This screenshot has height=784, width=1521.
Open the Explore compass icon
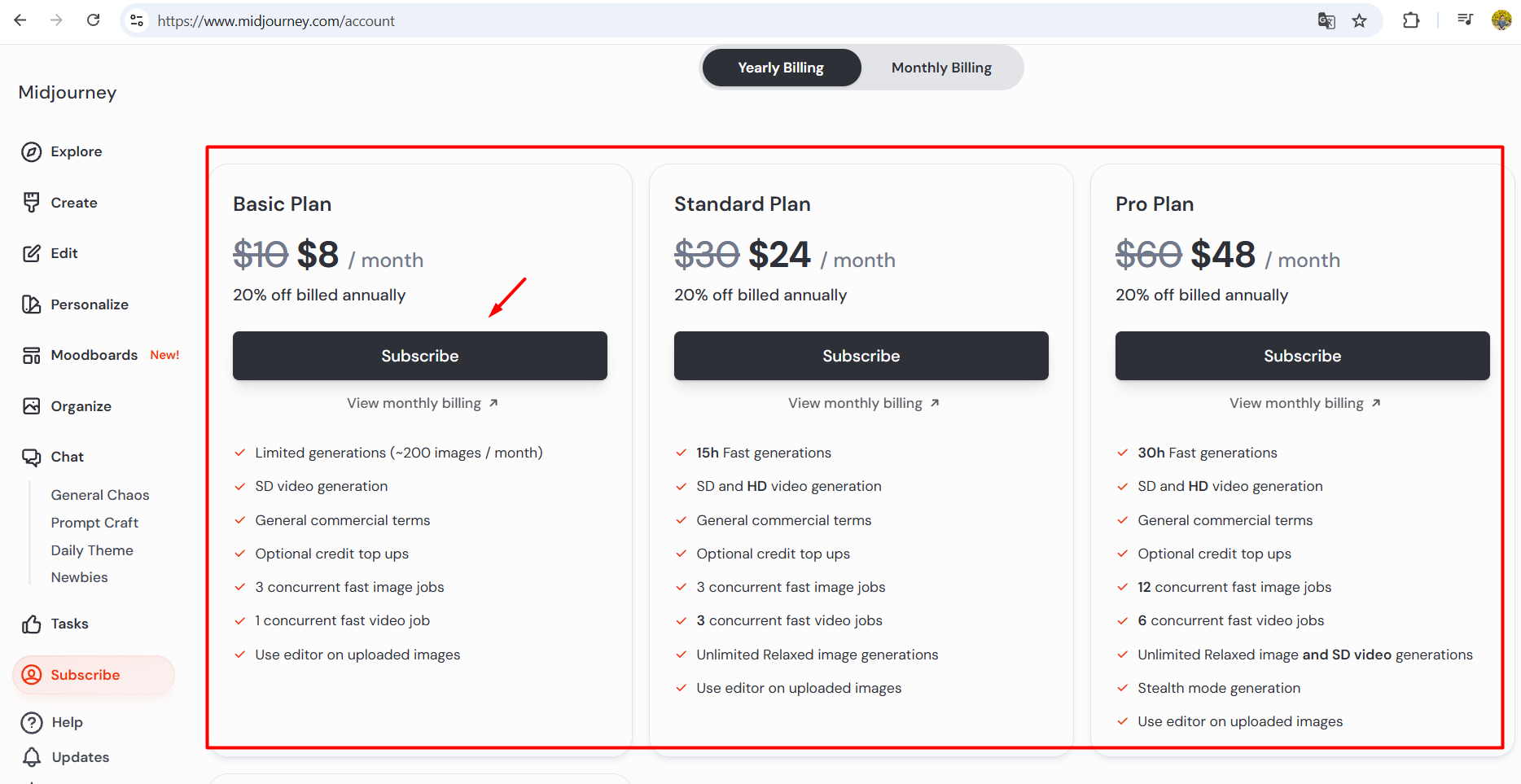click(x=31, y=151)
